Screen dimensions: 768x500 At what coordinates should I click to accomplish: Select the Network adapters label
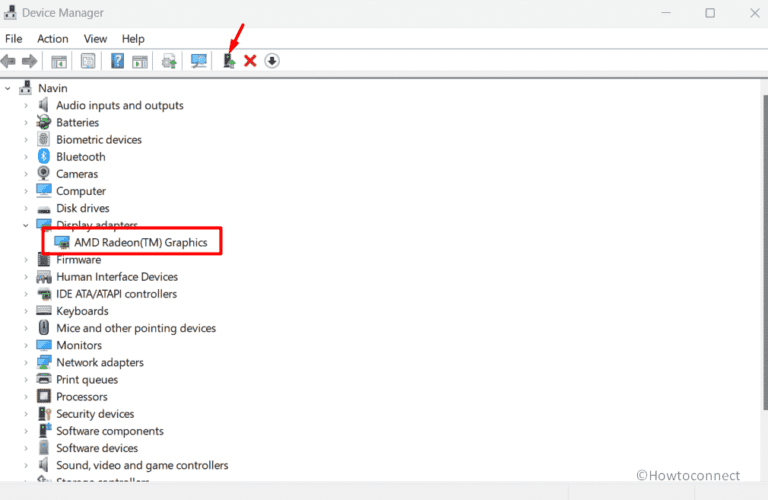click(100, 362)
